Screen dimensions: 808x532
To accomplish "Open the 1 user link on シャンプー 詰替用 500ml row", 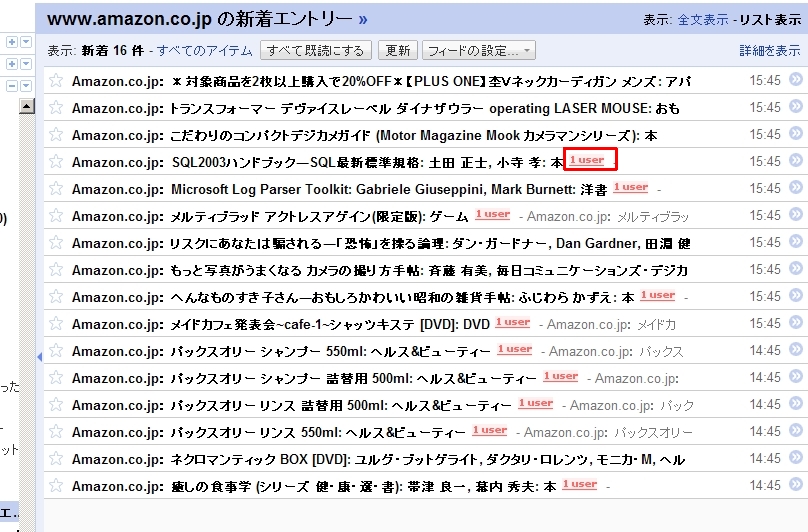I will point(561,377).
